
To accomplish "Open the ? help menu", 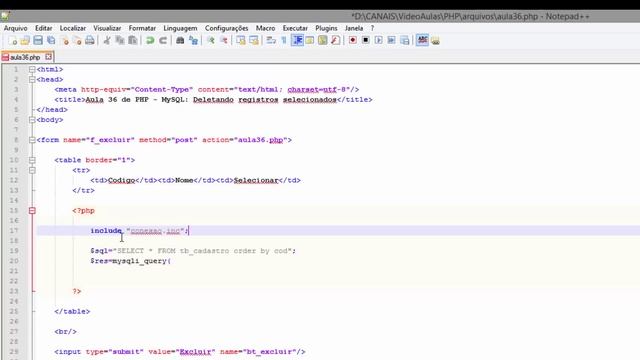I will click(372, 28).
